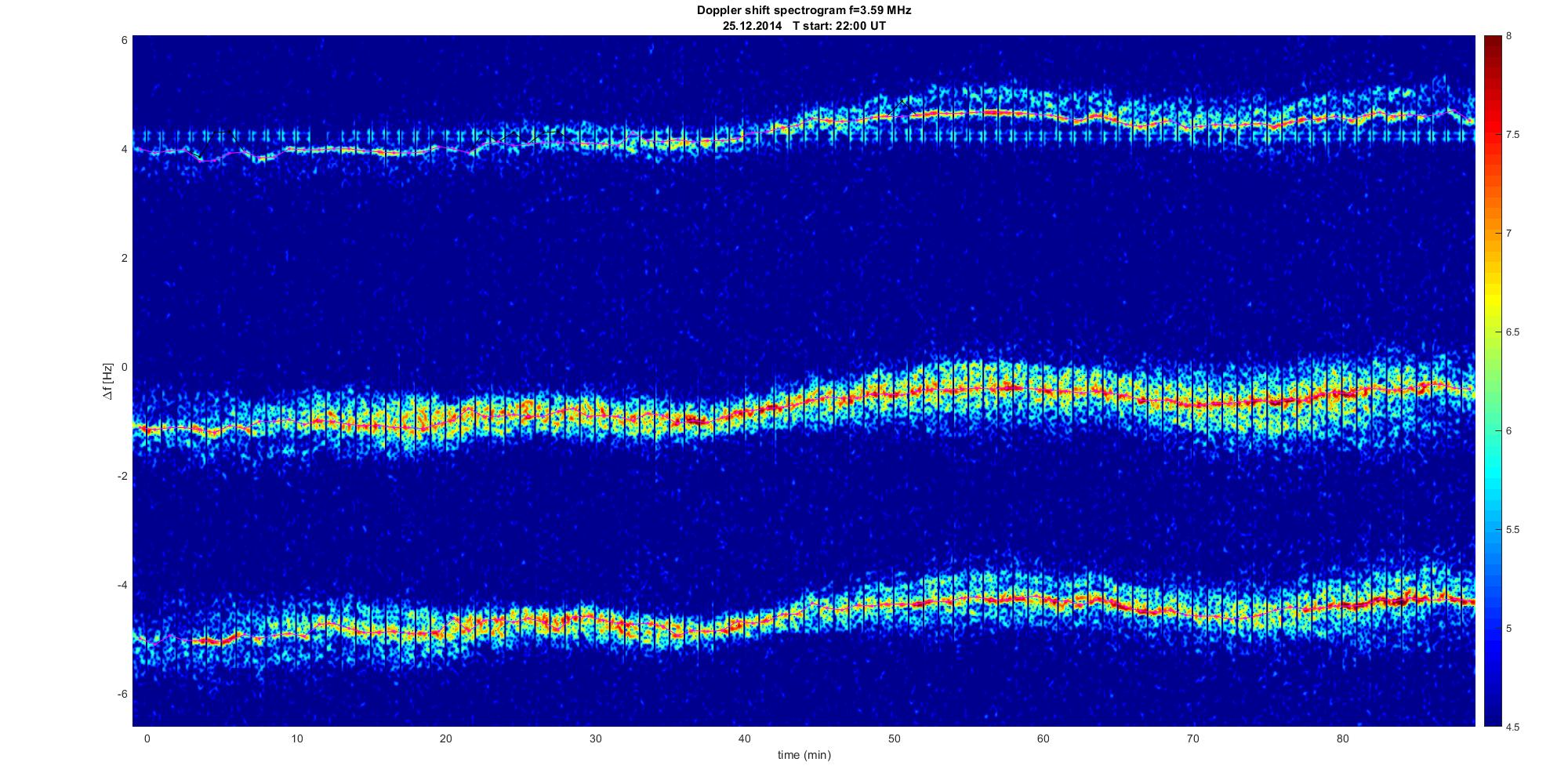Viewport: 1568px width, 780px height.
Task: Click the y-axis tick label '6'
Action: coord(125,40)
